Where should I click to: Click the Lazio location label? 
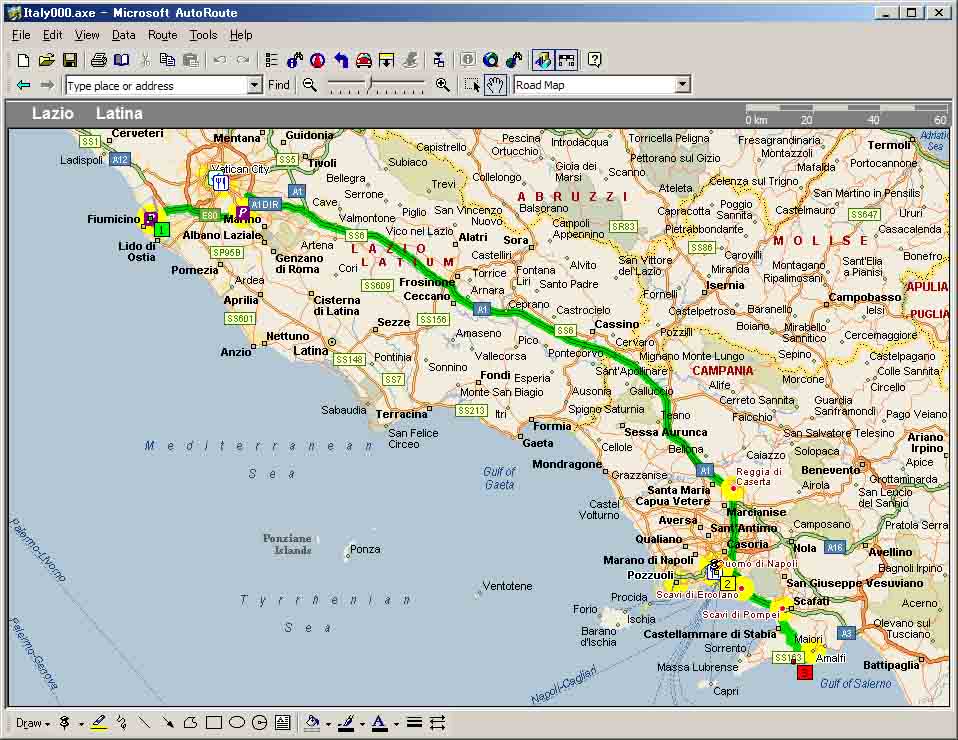53,113
